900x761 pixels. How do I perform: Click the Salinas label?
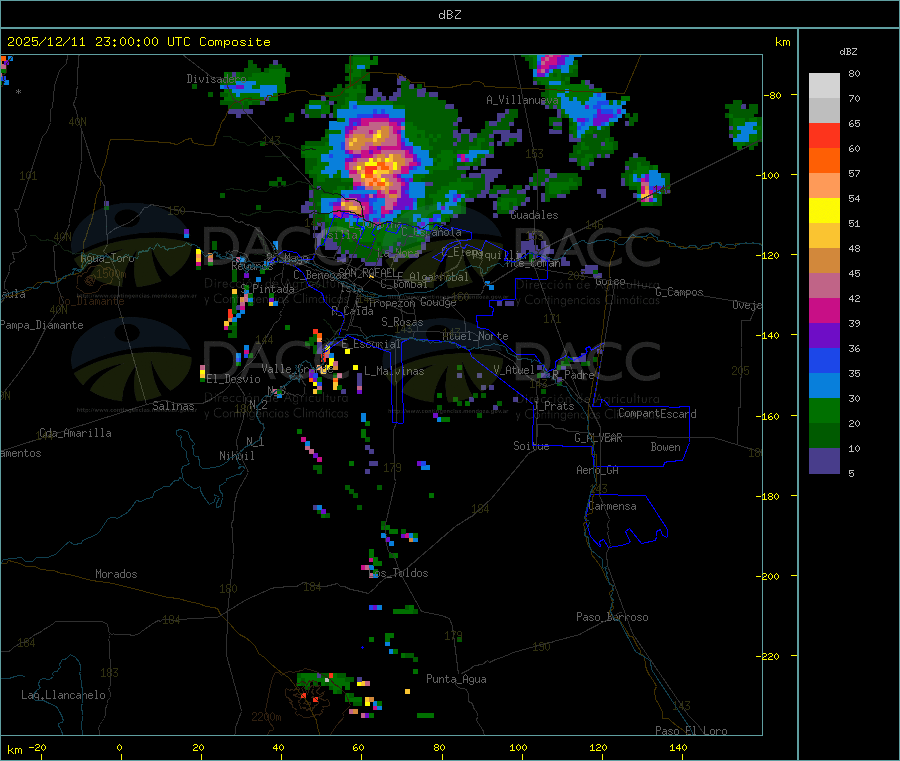click(x=173, y=406)
